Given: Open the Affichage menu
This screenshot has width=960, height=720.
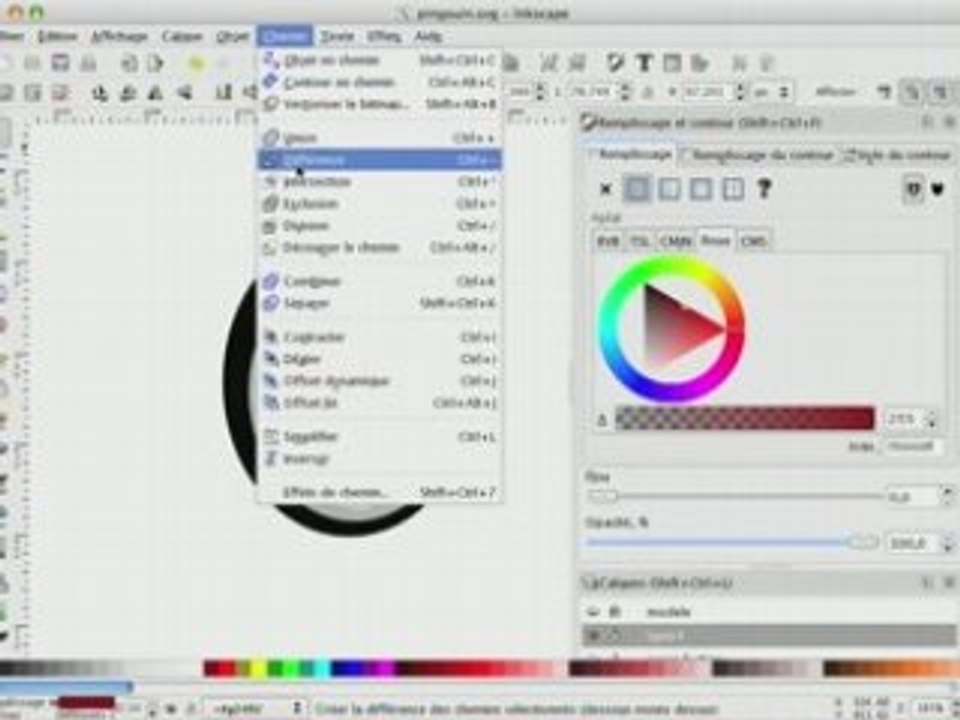Looking at the screenshot, I should 119,36.
